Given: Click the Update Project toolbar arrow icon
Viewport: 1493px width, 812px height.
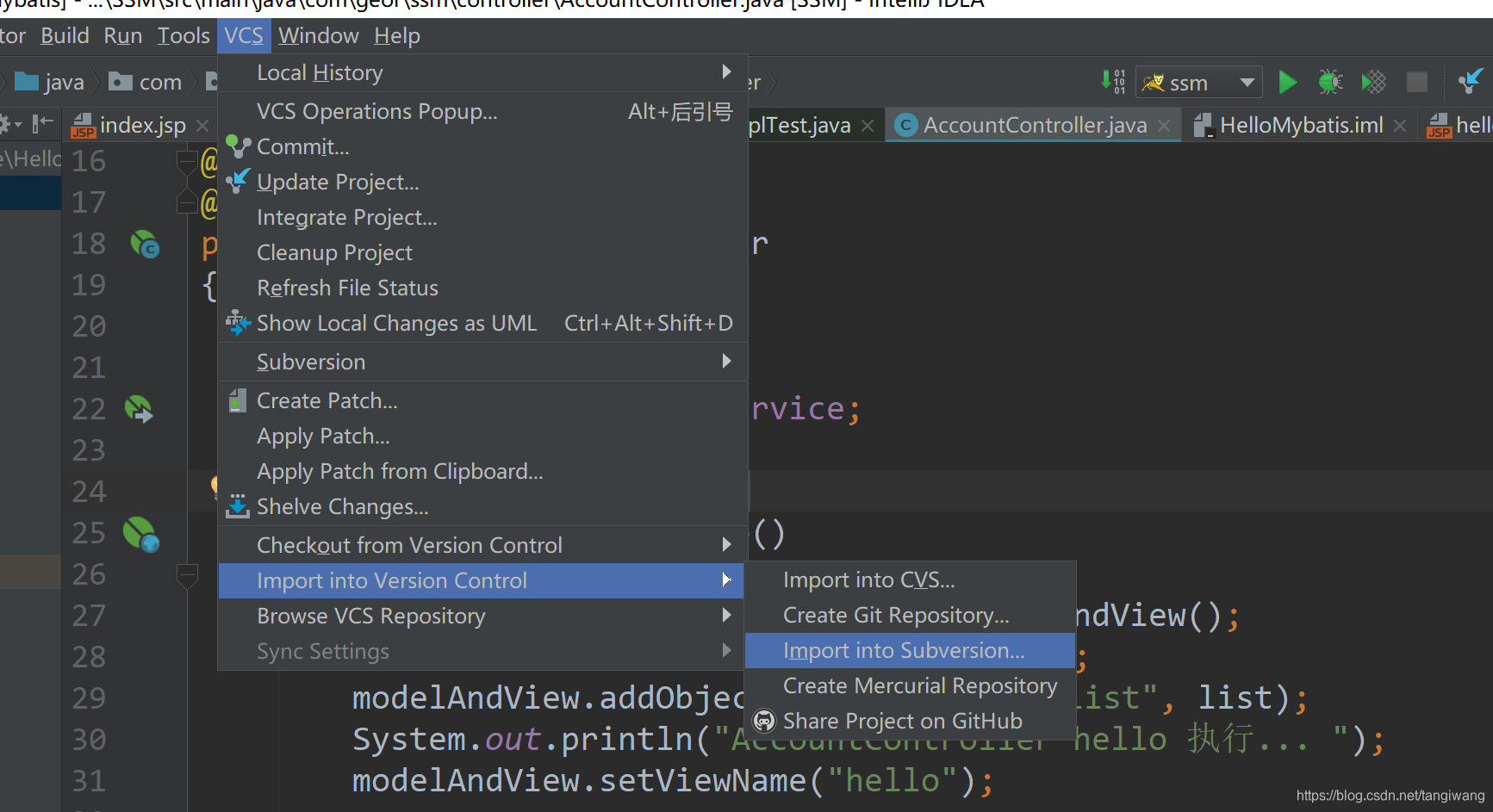Looking at the screenshot, I should (x=1470, y=82).
